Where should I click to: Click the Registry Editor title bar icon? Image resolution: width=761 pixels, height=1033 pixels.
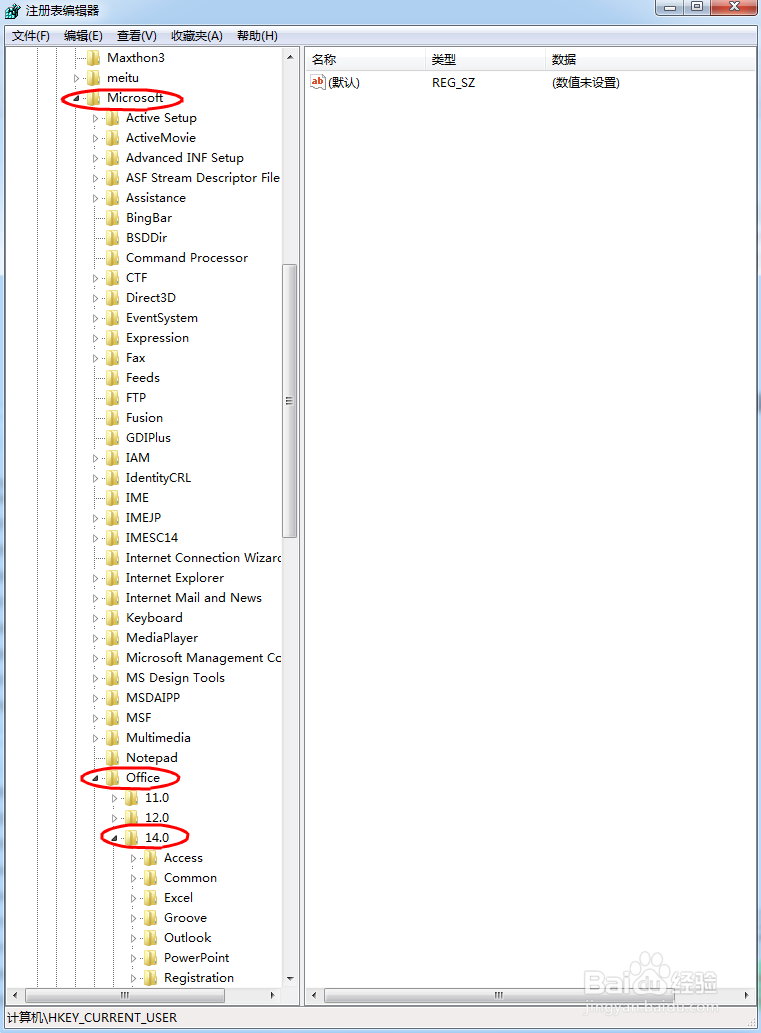click(x=13, y=11)
